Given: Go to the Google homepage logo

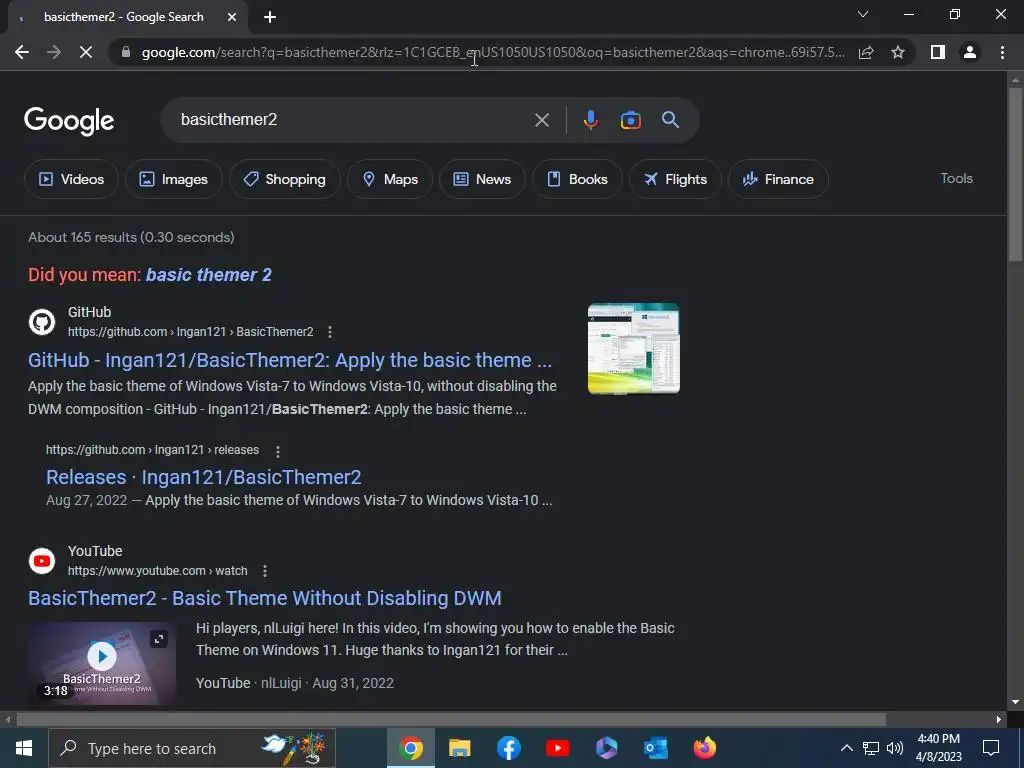Looking at the screenshot, I should (x=69, y=121).
